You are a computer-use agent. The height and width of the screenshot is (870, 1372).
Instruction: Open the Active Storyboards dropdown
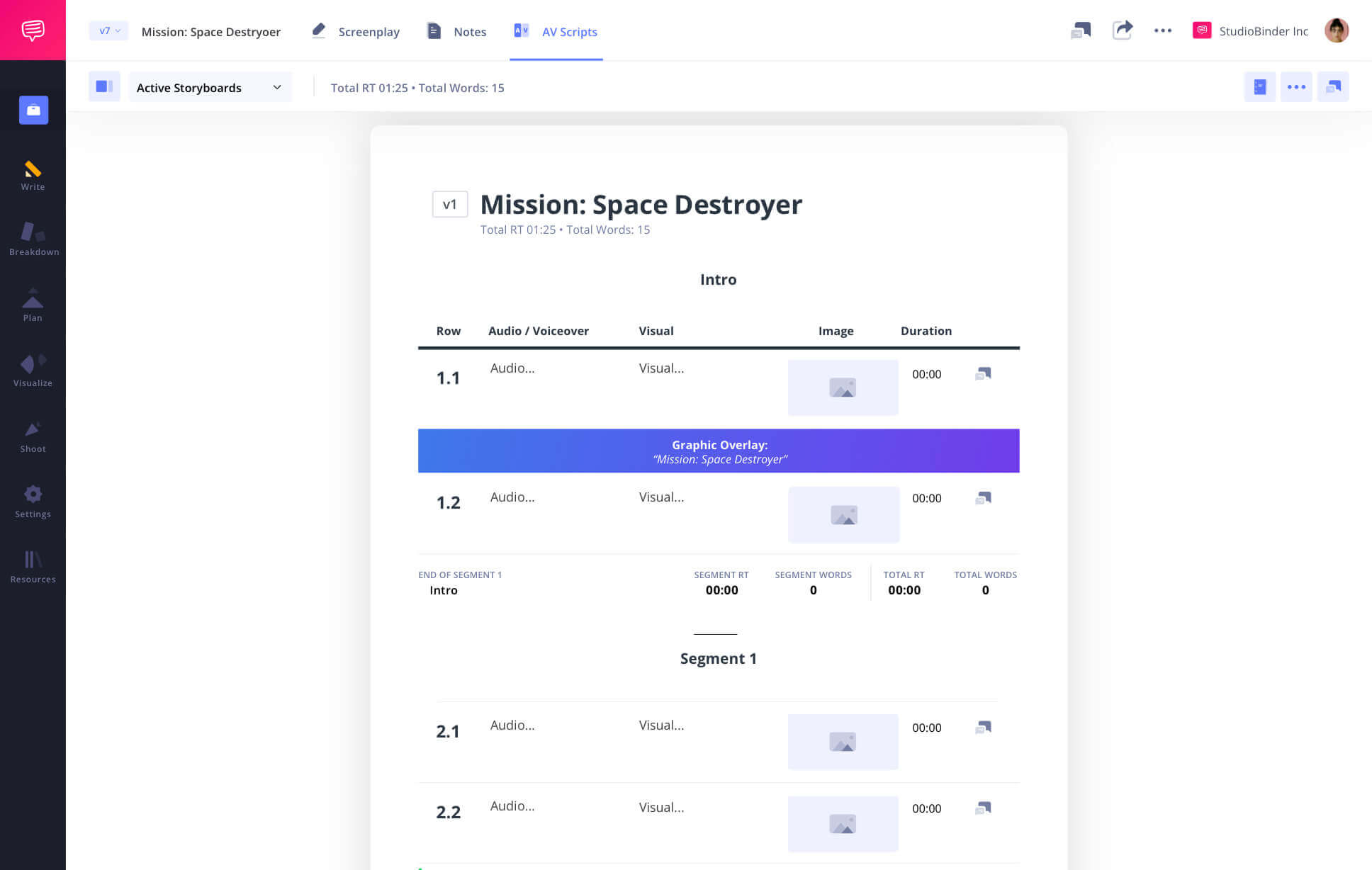(x=210, y=87)
